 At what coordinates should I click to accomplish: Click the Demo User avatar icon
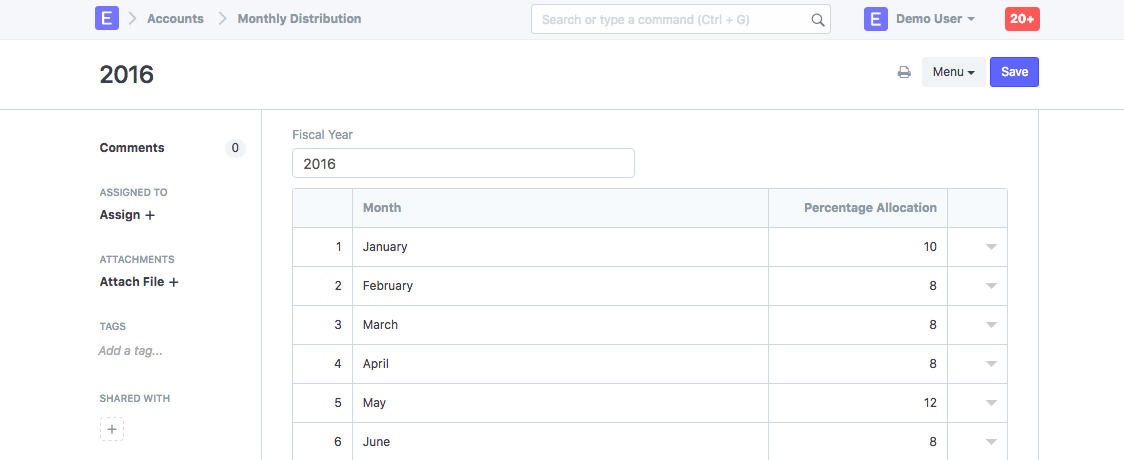[875, 19]
